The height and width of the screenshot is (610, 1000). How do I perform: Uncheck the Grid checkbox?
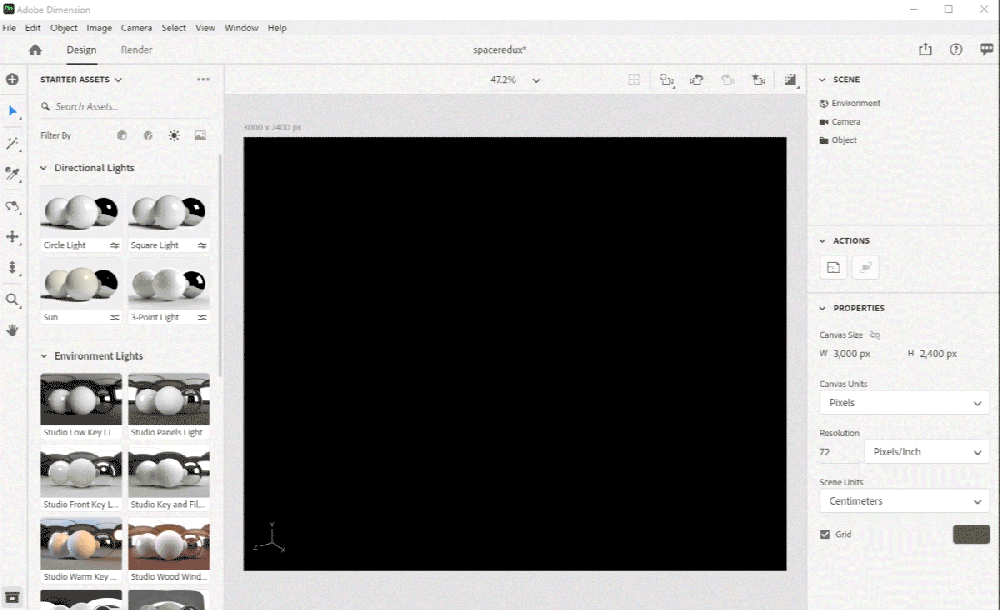click(825, 534)
